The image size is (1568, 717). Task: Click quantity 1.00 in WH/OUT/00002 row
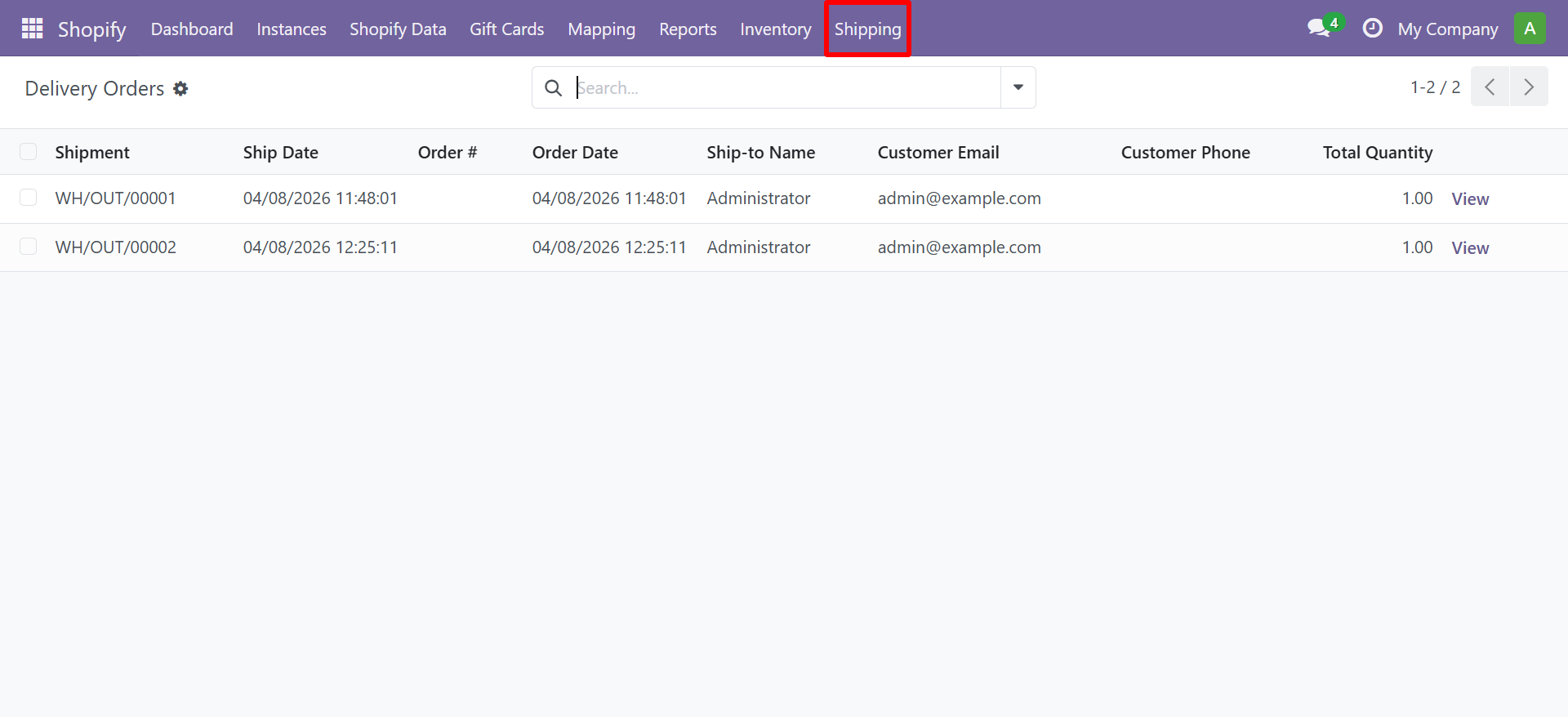[x=1418, y=247]
